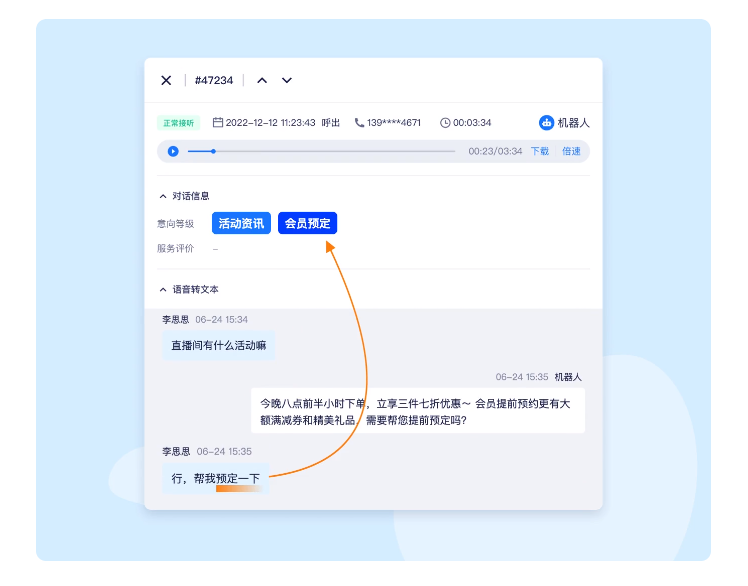Click the 机器人 label in header
Viewport: 748px width, 586px height.
coord(573,123)
